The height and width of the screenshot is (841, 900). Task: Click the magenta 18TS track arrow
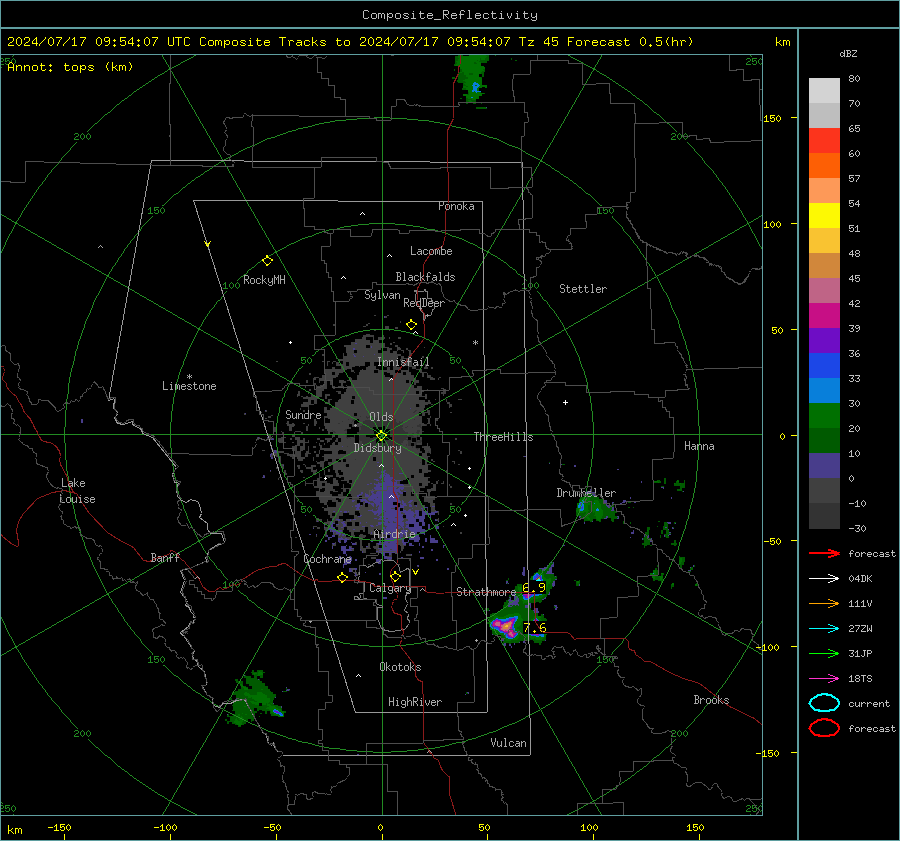click(x=824, y=679)
